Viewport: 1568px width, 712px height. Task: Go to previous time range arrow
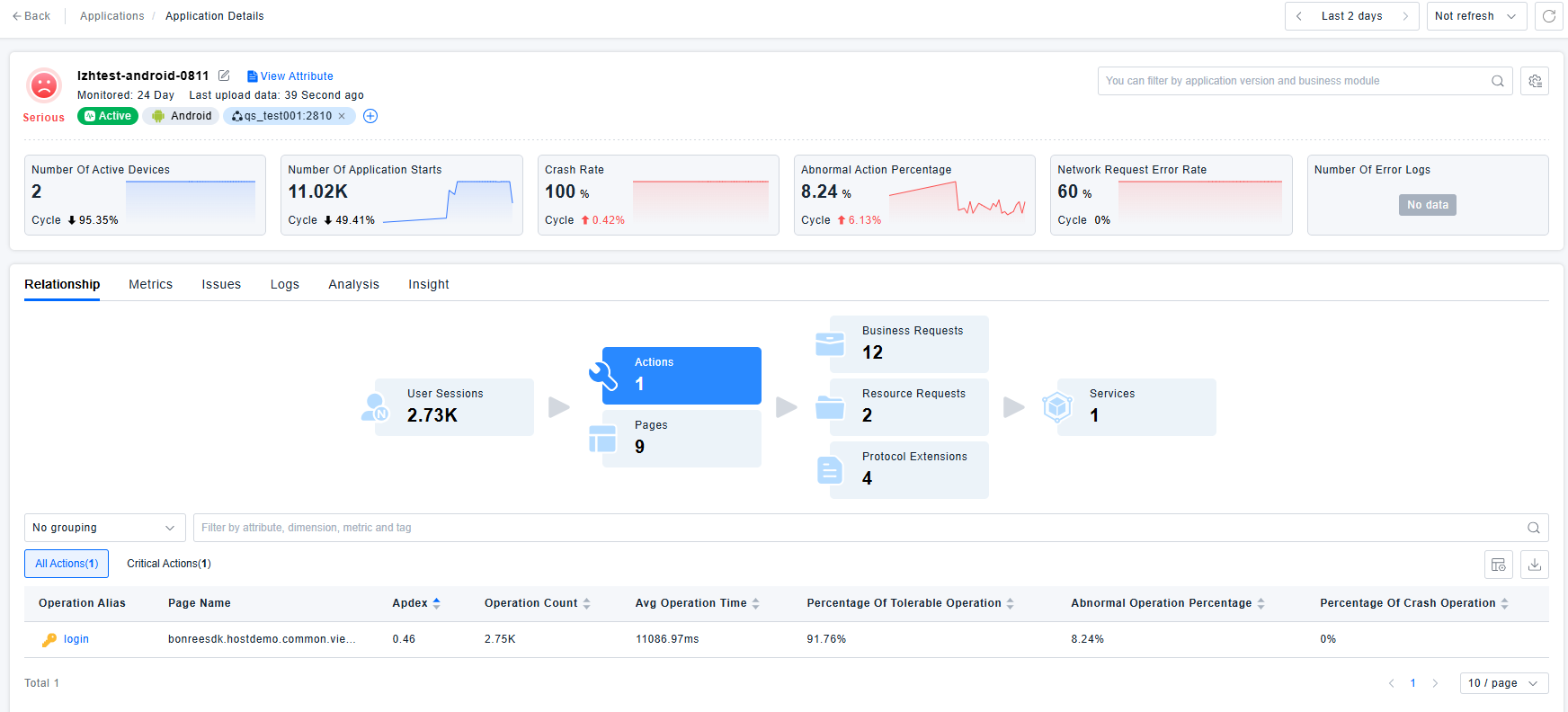(x=1299, y=16)
